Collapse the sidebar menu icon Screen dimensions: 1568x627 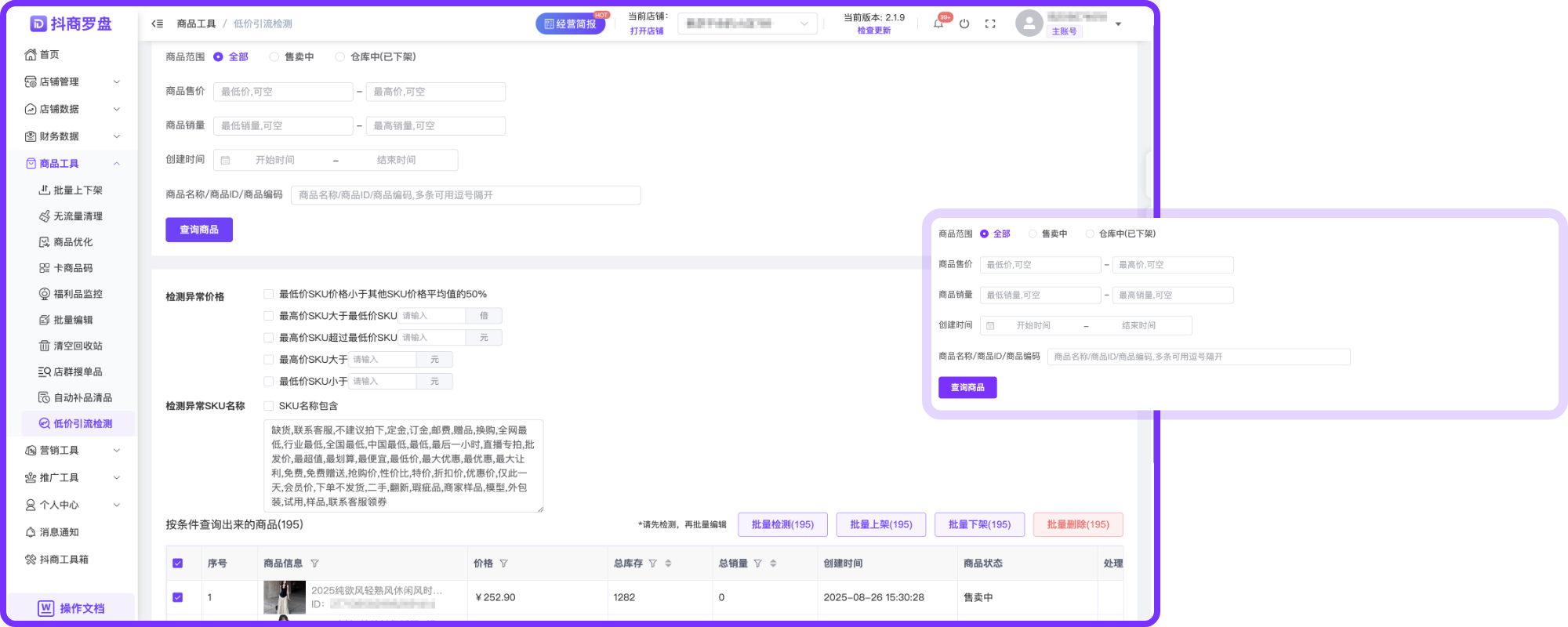pyautogui.click(x=158, y=24)
